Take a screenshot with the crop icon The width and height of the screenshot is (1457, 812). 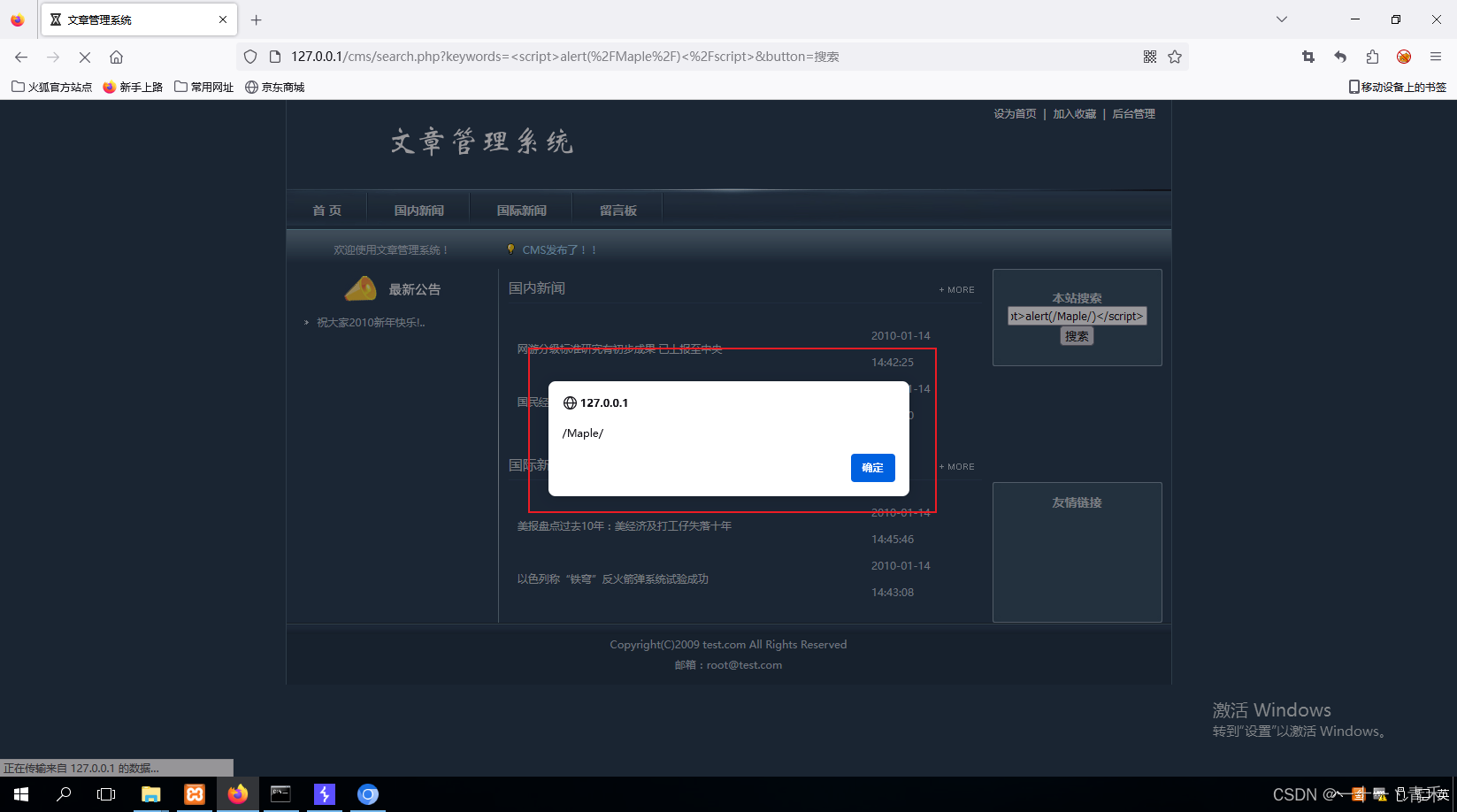[1308, 57]
